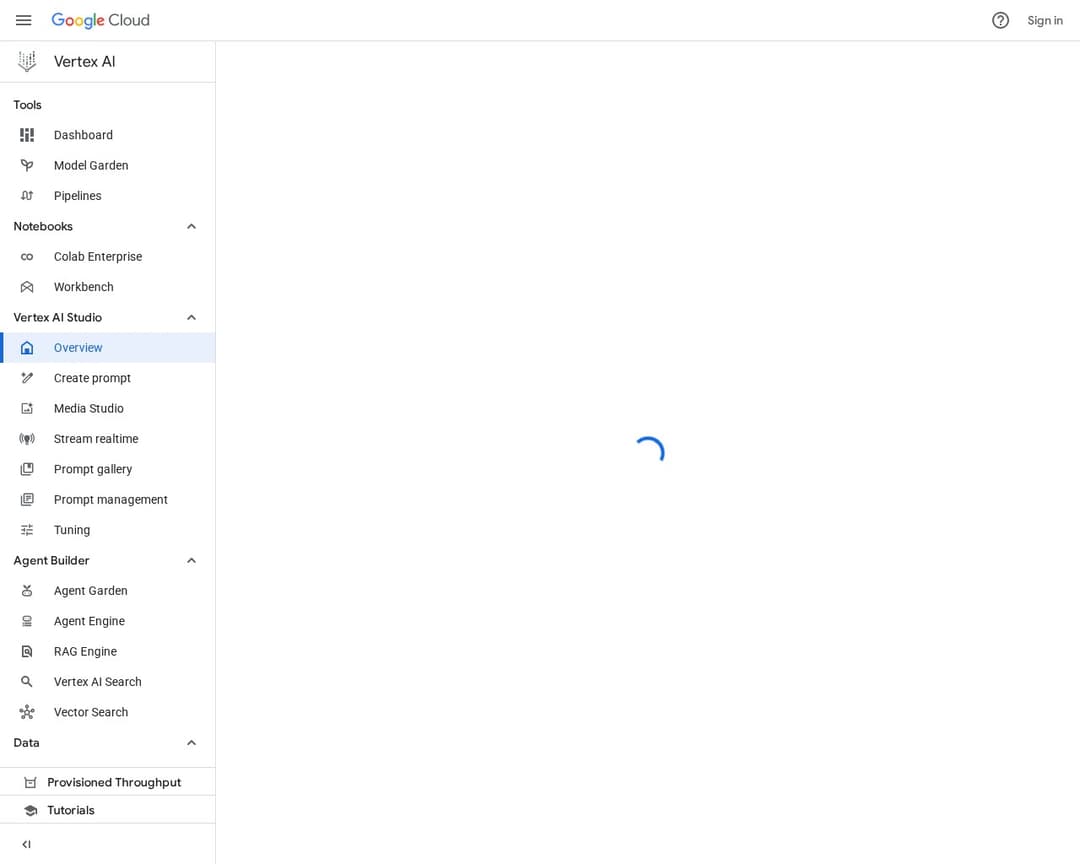1080x864 pixels.
Task: Click the Data section heading
Action: 26,742
